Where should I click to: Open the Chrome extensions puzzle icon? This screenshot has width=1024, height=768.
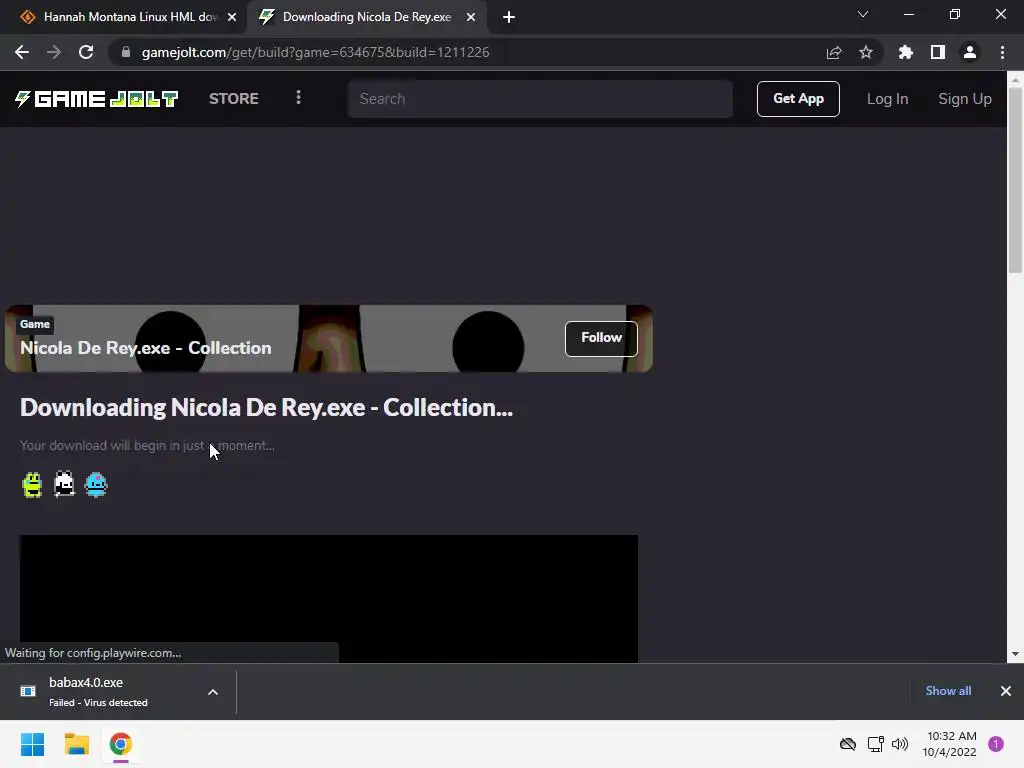click(x=905, y=52)
